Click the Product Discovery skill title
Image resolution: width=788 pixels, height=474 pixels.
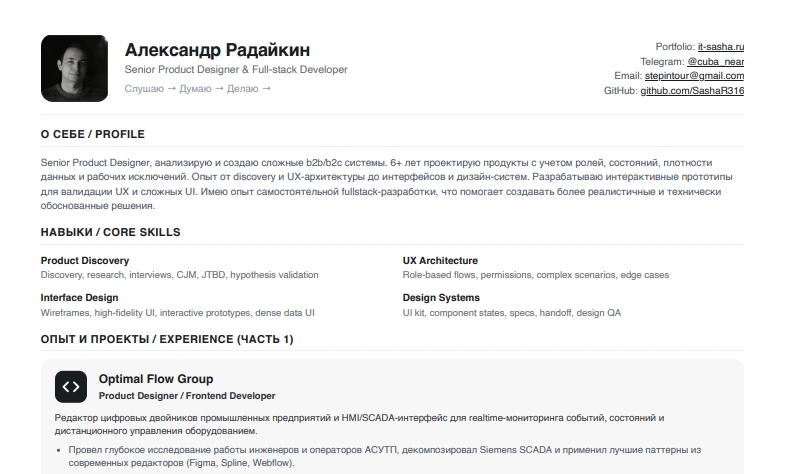click(85, 260)
